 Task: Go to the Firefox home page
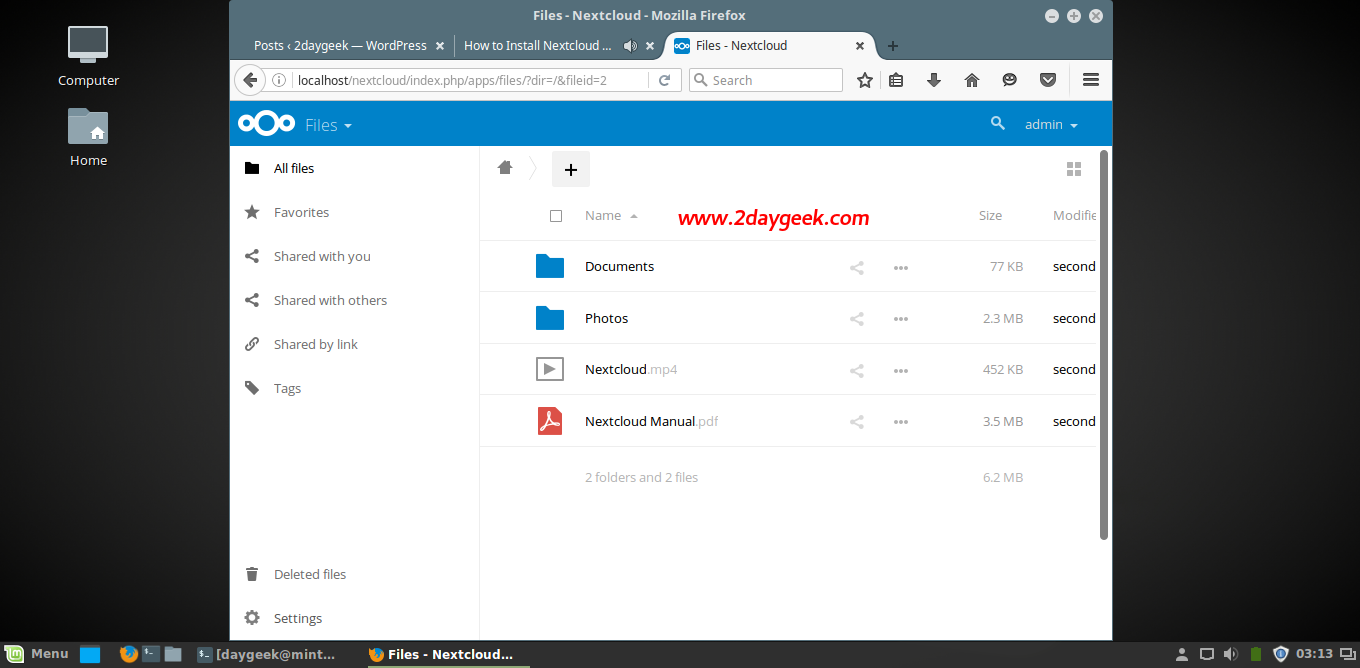click(x=972, y=80)
